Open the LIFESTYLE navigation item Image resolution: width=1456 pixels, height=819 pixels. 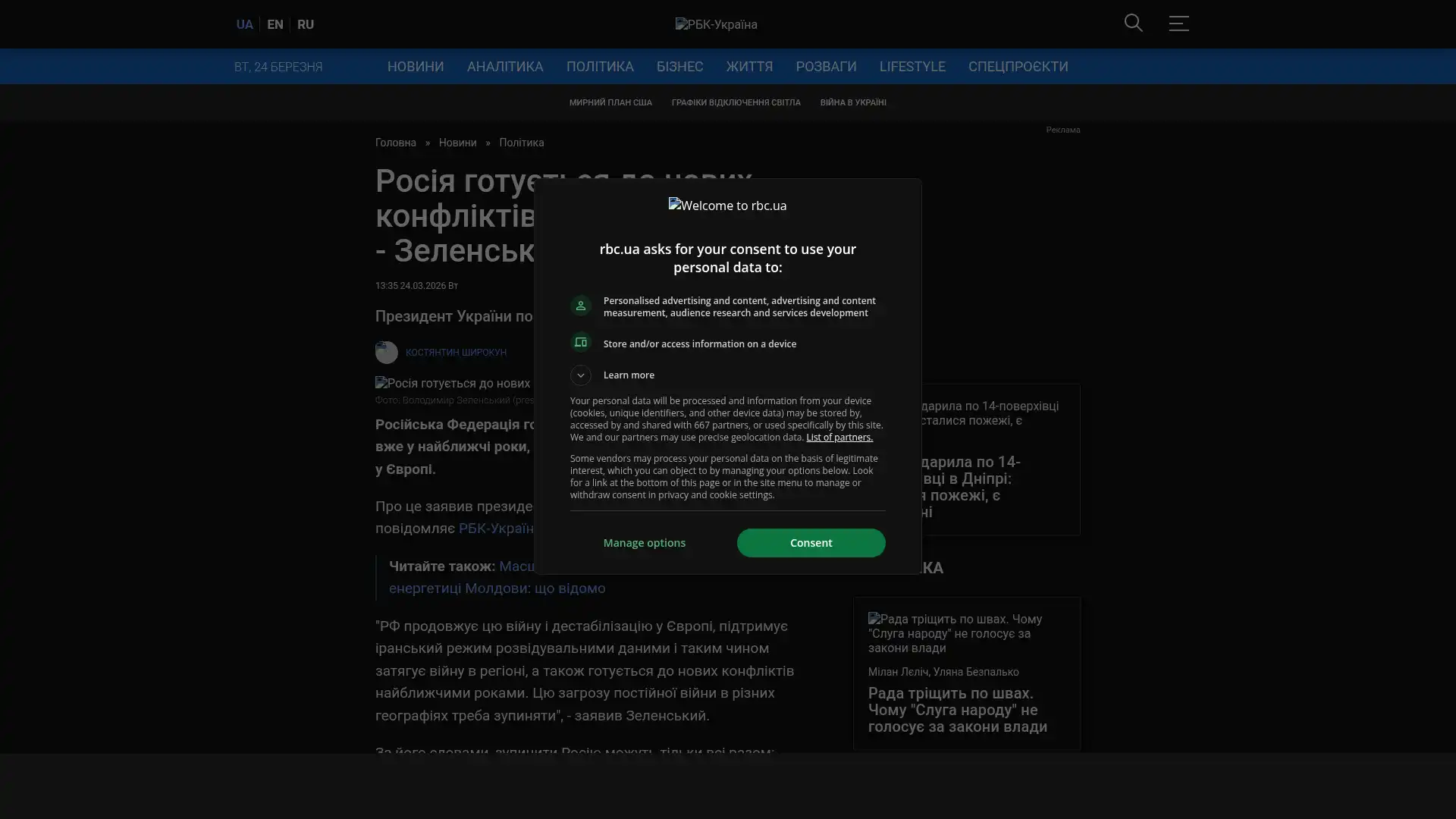pyautogui.click(x=912, y=67)
